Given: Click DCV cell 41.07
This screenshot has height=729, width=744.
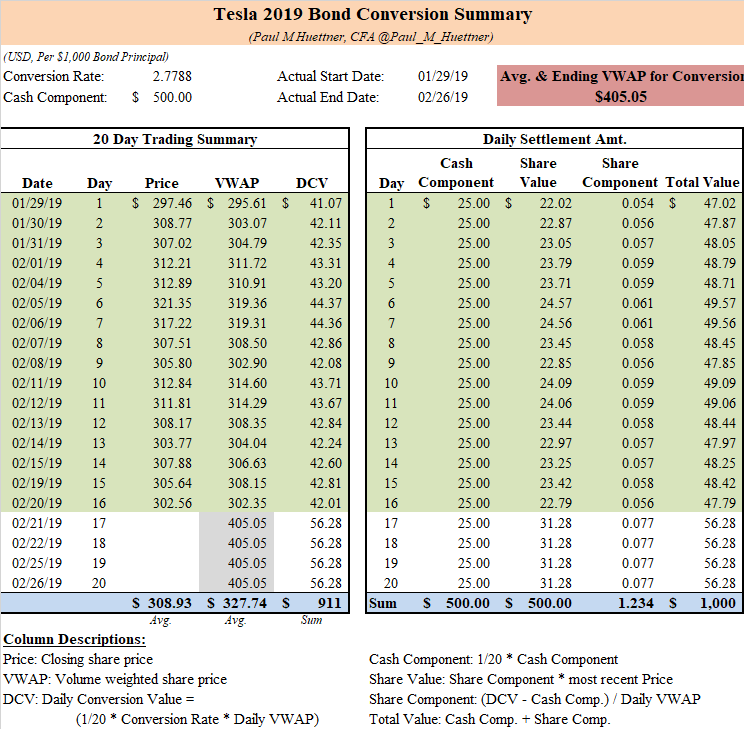Looking at the screenshot, I should (x=326, y=203).
